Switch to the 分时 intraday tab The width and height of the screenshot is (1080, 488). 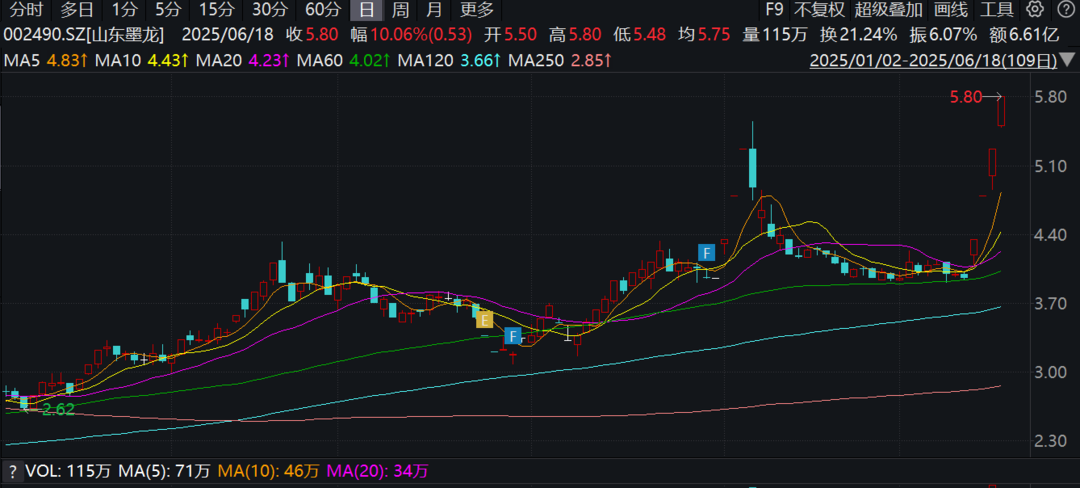(x=26, y=11)
